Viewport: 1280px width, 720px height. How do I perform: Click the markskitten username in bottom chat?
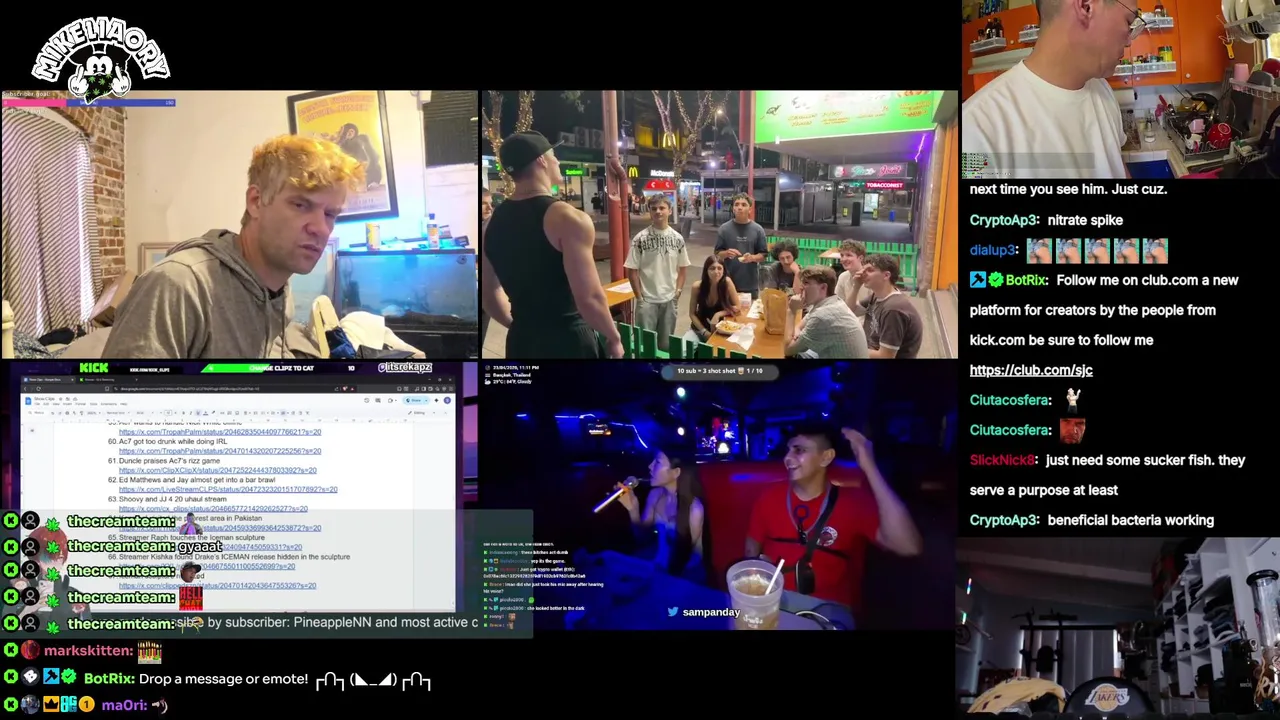tap(88, 651)
